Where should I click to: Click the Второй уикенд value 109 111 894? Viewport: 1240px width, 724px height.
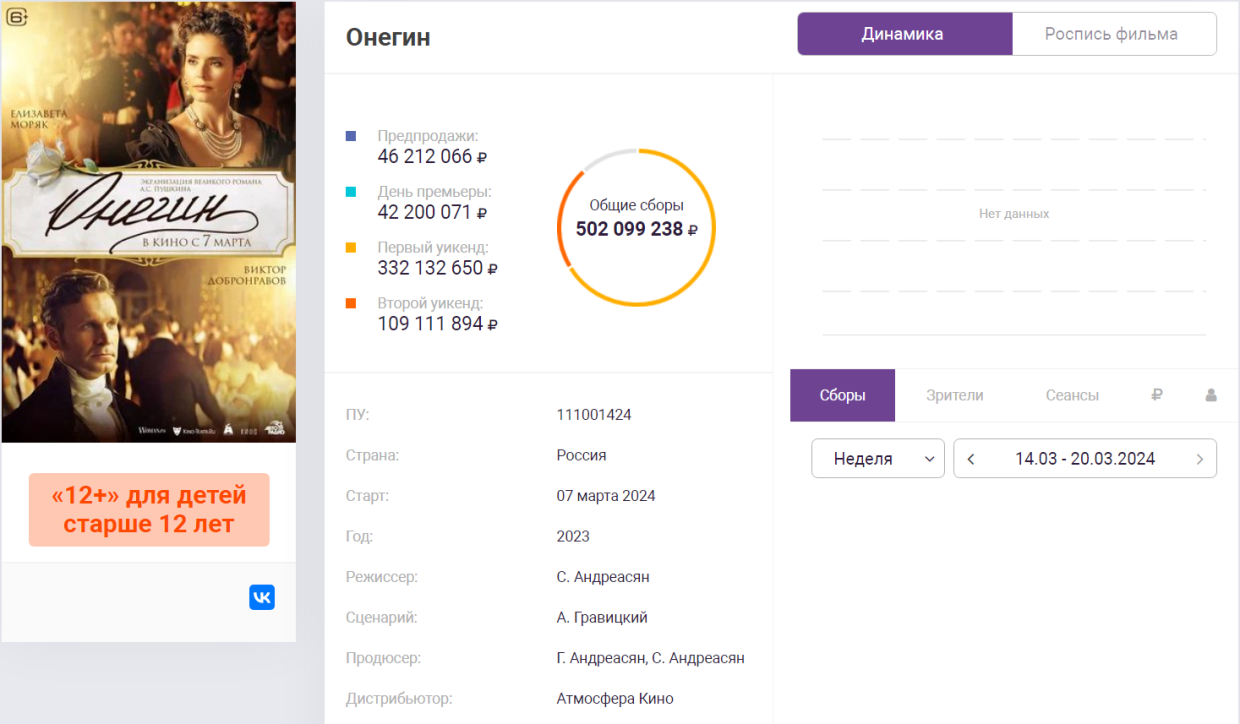coord(438,324)
